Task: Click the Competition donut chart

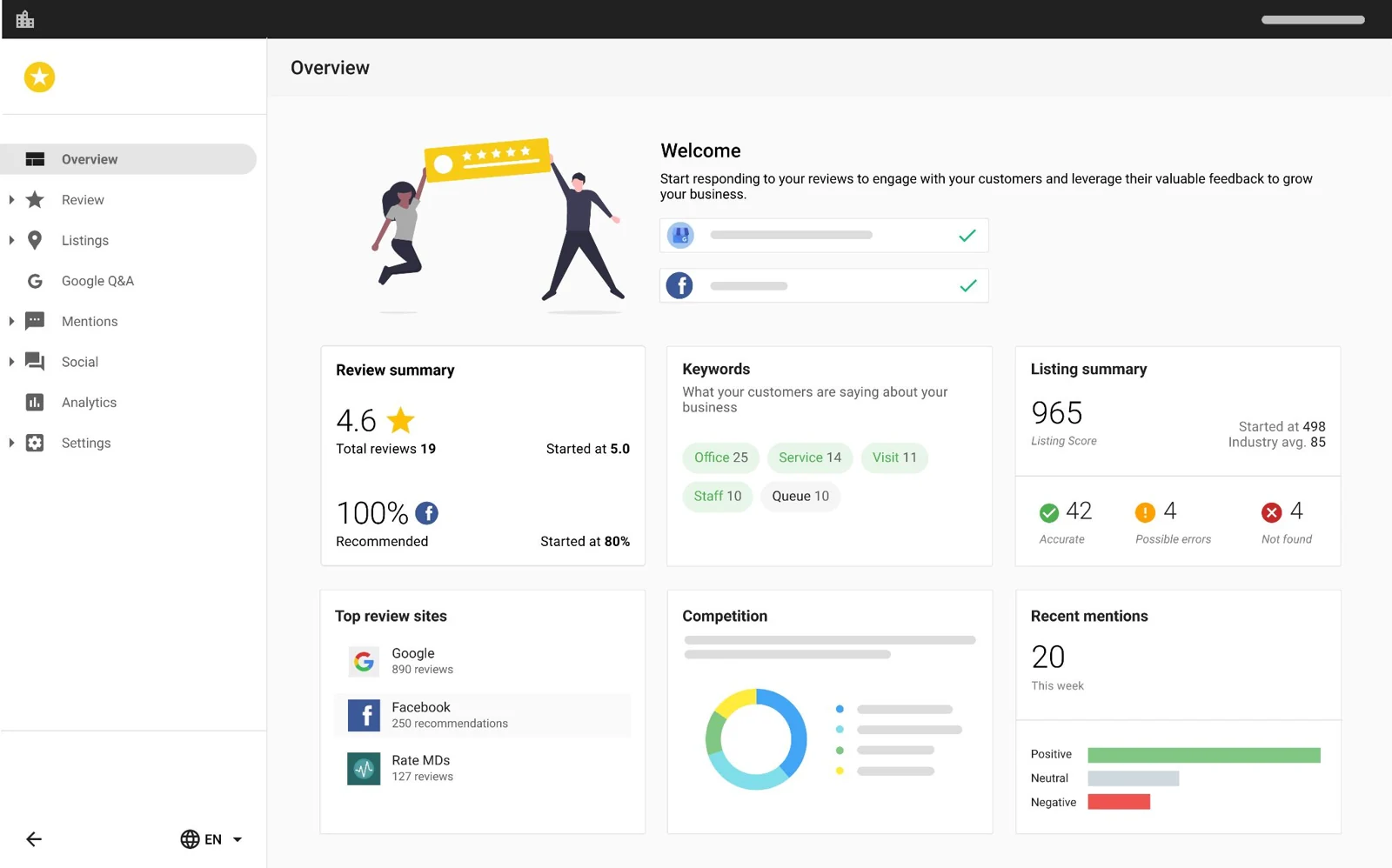Action: (x=756, y=739)
